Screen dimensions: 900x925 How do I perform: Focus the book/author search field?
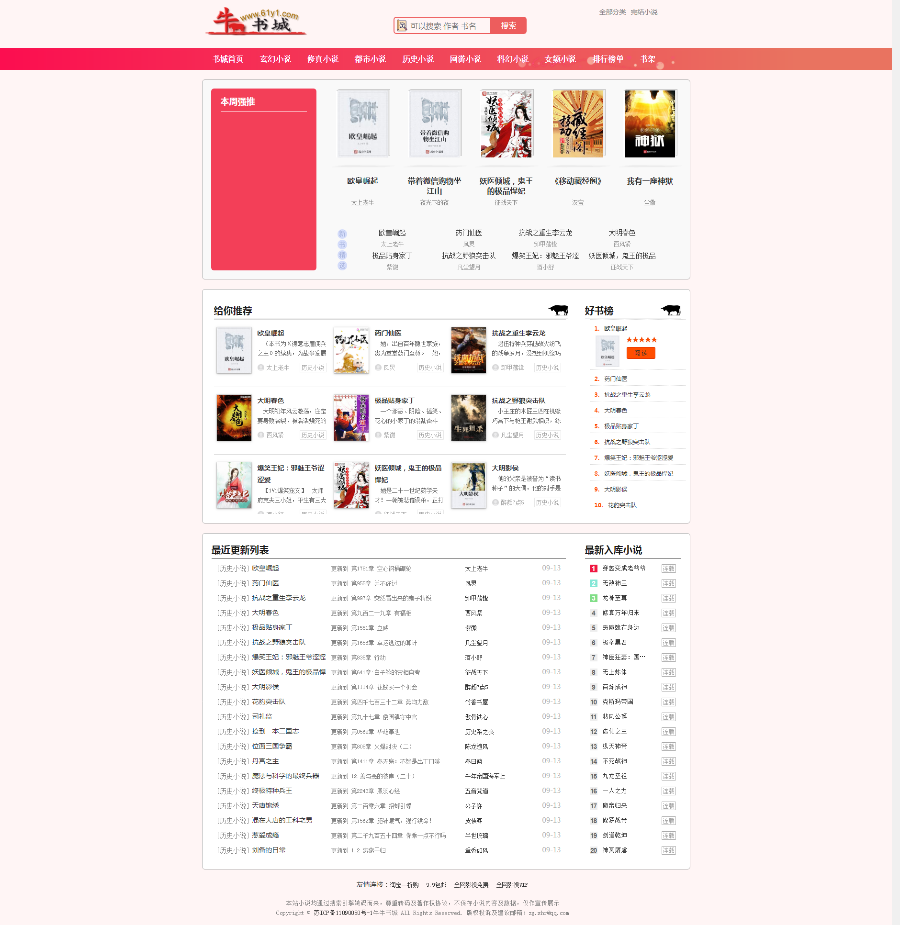[442, 25]
